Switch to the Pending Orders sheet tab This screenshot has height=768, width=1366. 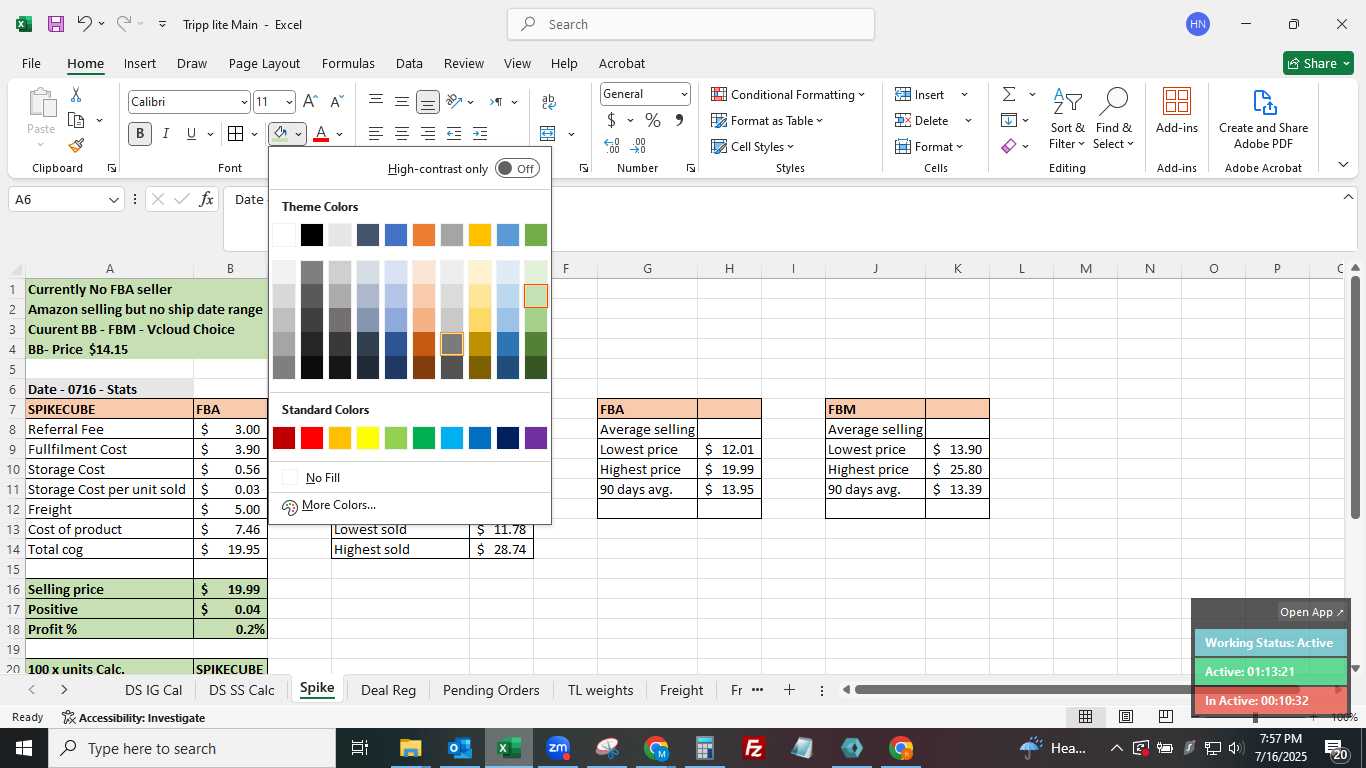491,690
